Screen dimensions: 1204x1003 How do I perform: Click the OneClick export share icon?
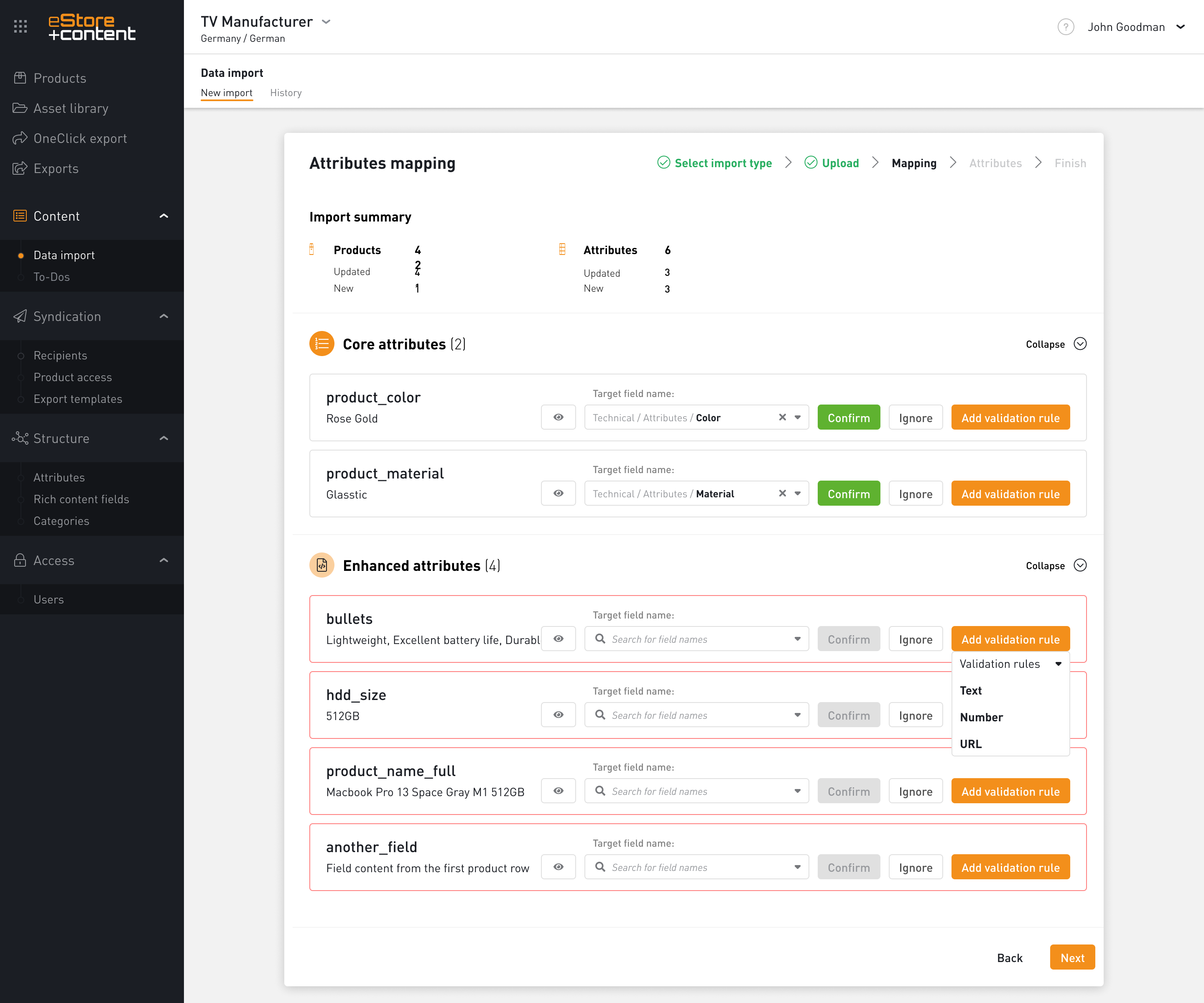[20, 138]
